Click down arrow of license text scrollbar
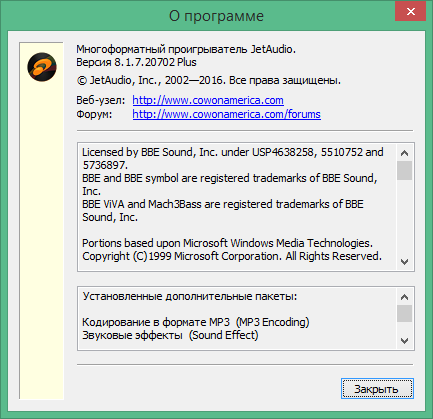This screenshot has width=433, height=419. pyautogui.click(x=404, y=262)
